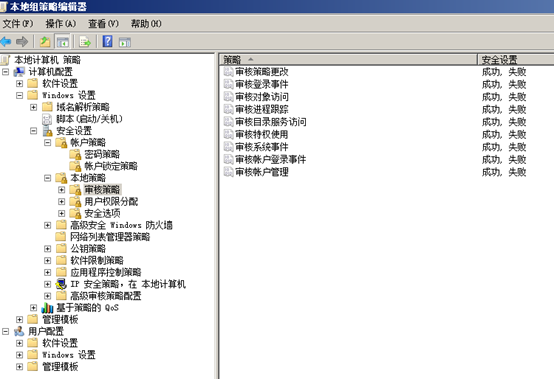Viewport: 554px width, 379px height.
Task: Go up one level with folder-up icon
Action: pyautogui.click(x=45, y=42)
